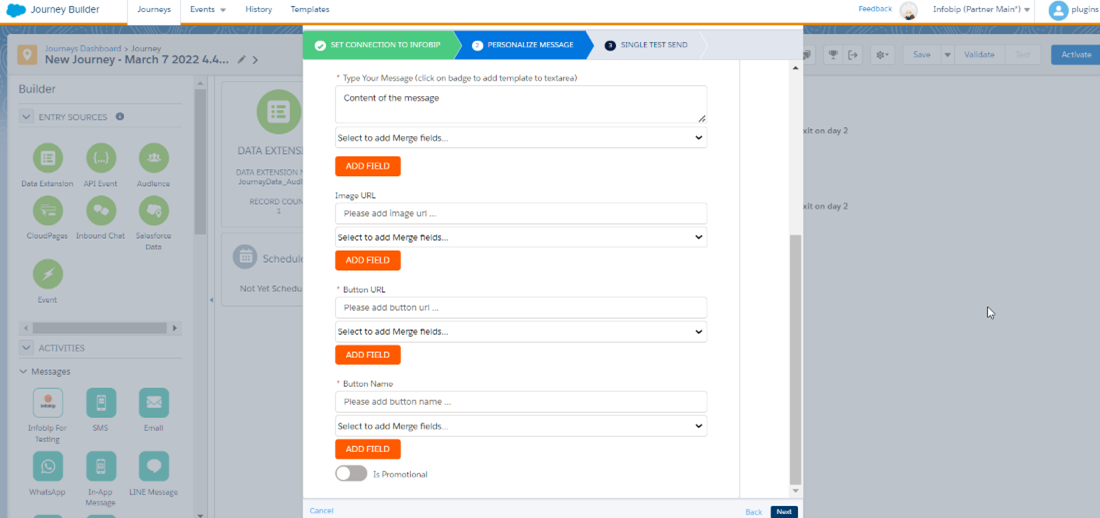Click the user avatar icon near Feedback
The height and width of the screenshot is (518, 1100).
point(909,10)
